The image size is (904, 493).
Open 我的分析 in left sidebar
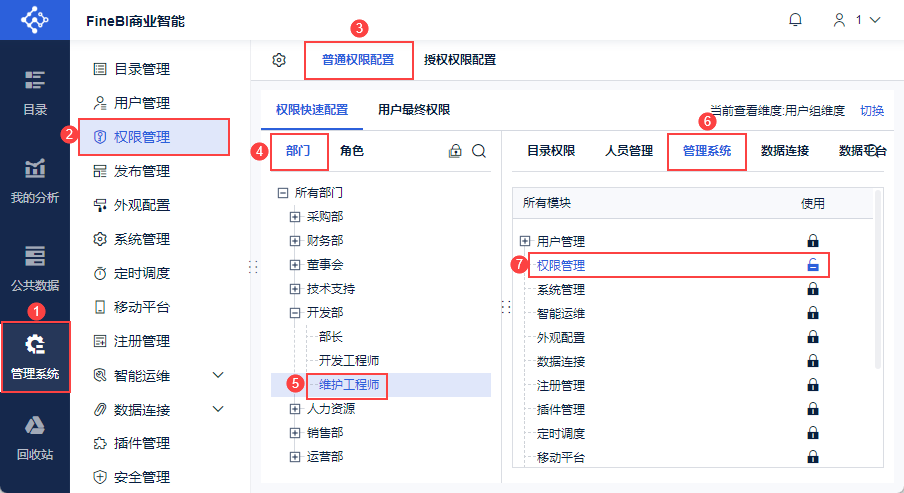point(35,180)
